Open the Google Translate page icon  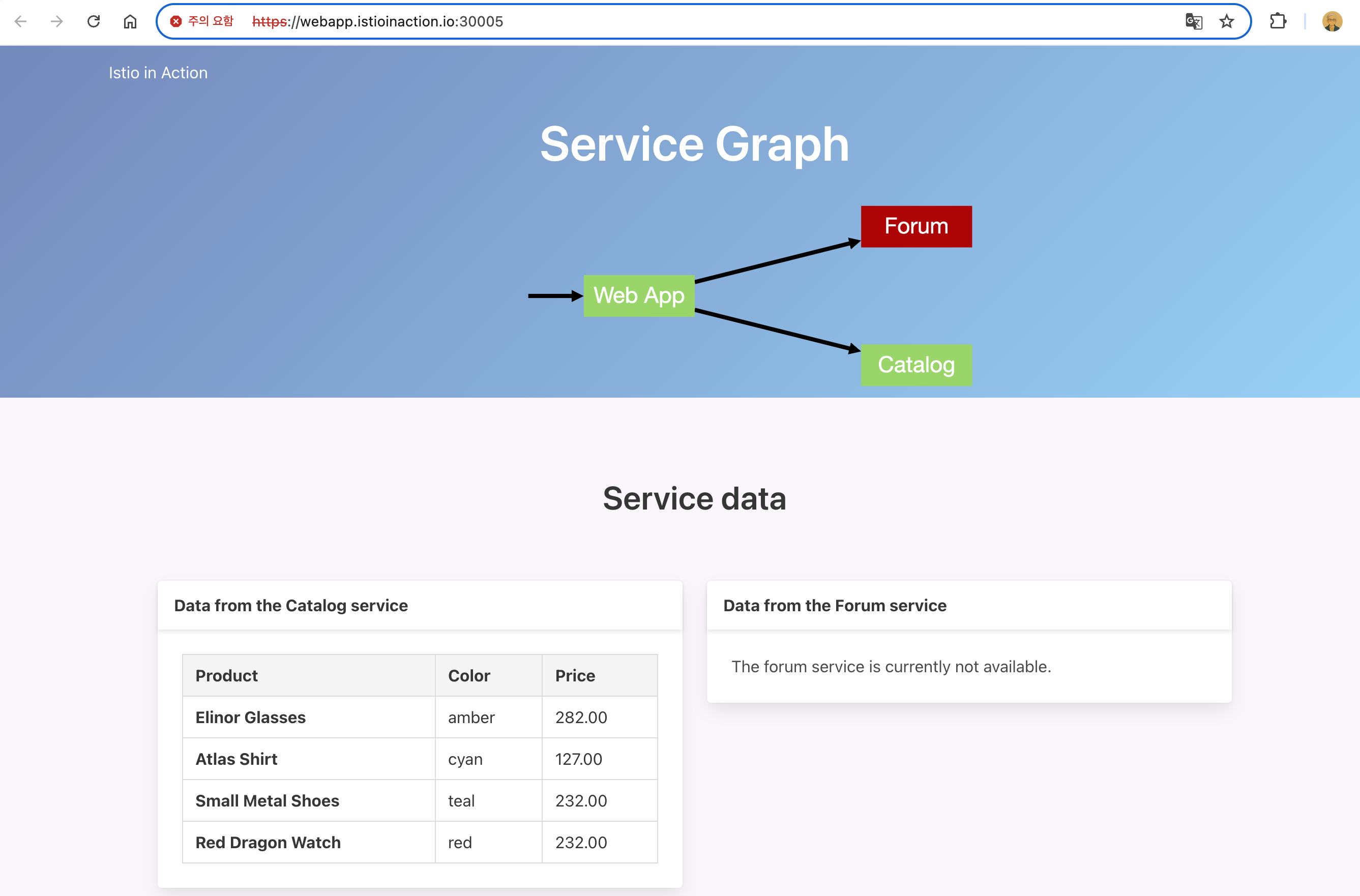coord(1194,22)
